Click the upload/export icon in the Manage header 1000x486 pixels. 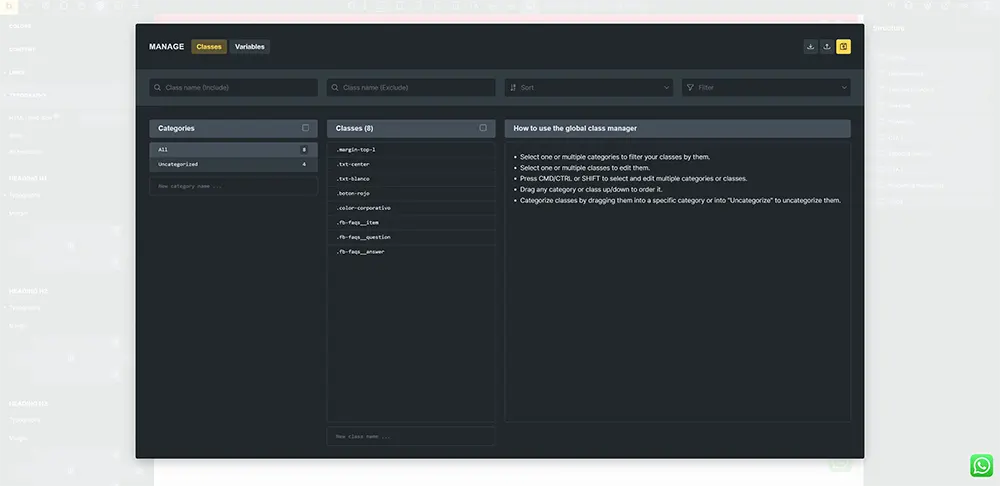coord(827,47)
